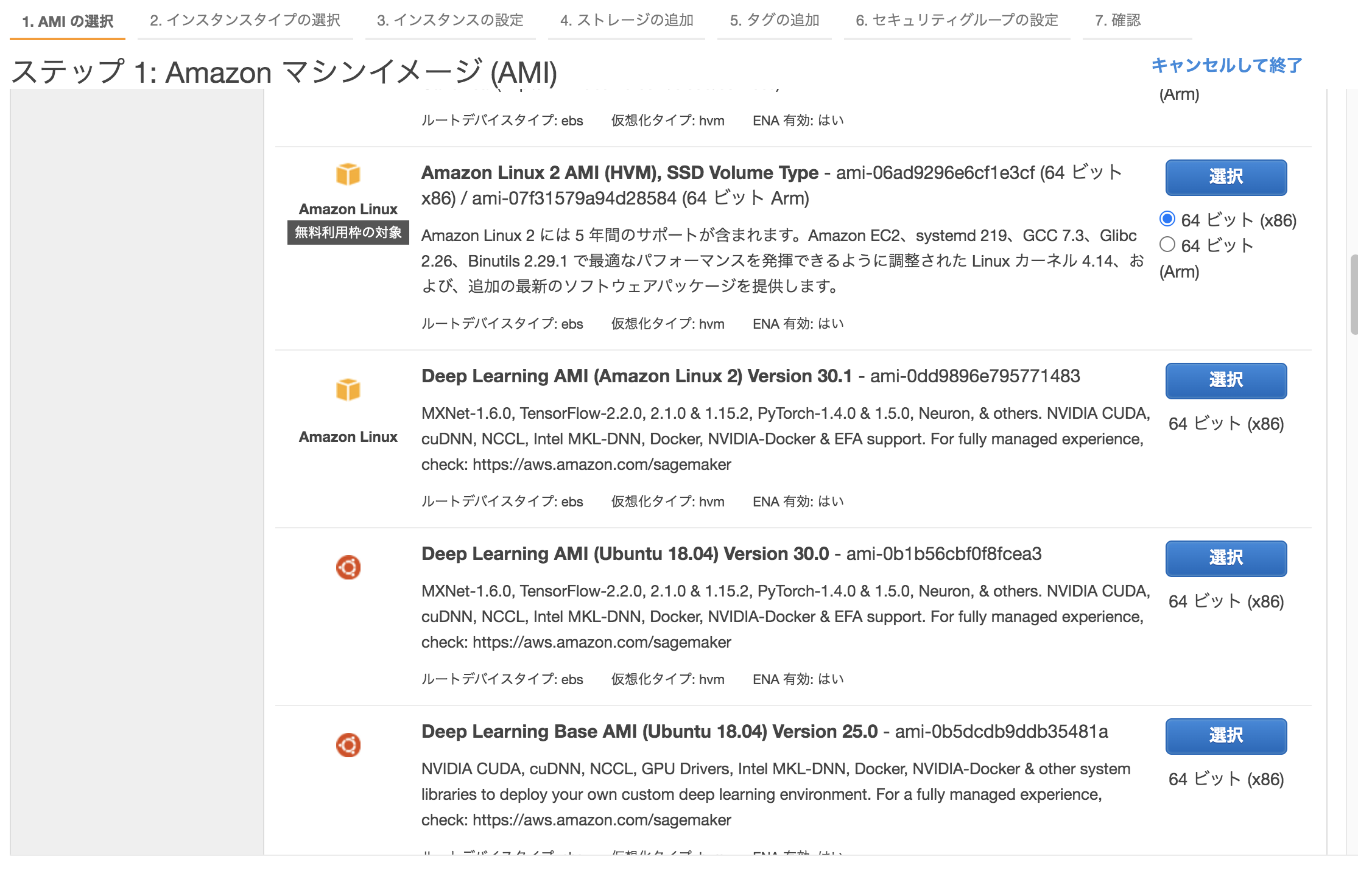Click 選択 for Deep Learning AMI (Amazon Linux 2)
The width and height of the screenshot is (1358, 896).
click(x=1226, y=380)
